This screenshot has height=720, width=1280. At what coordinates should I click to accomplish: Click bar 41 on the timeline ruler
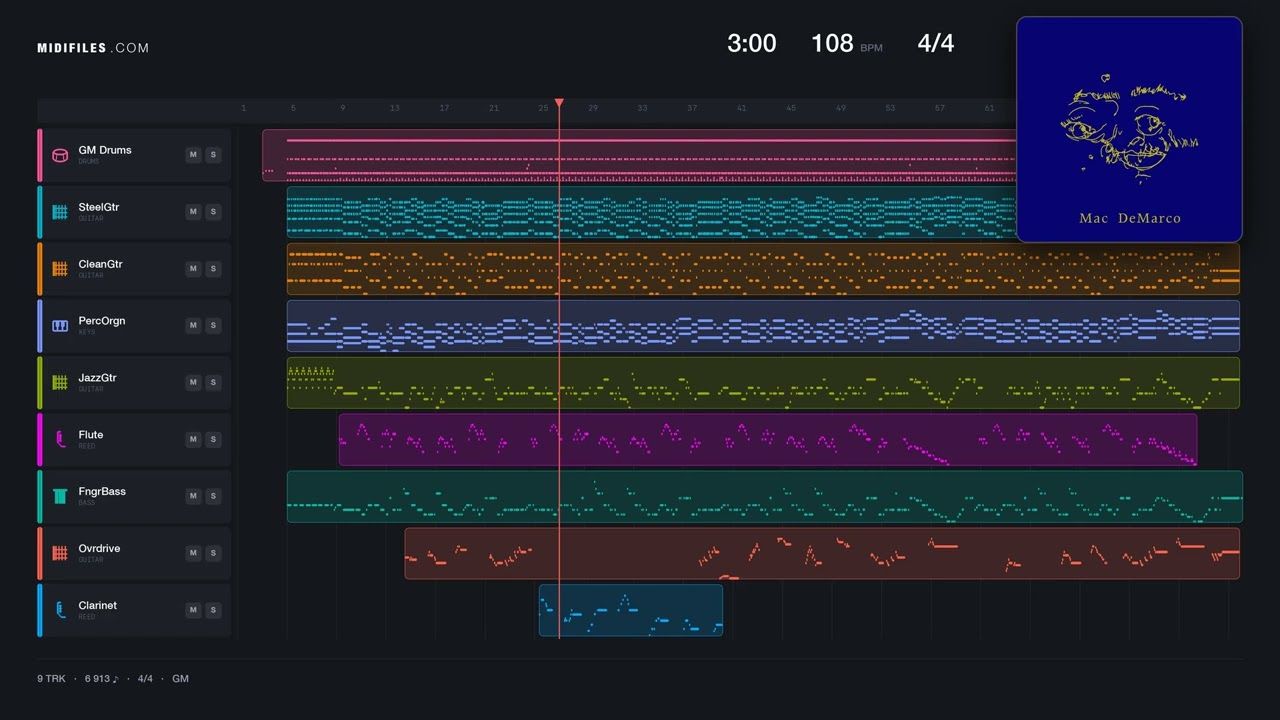coord(741,108)
